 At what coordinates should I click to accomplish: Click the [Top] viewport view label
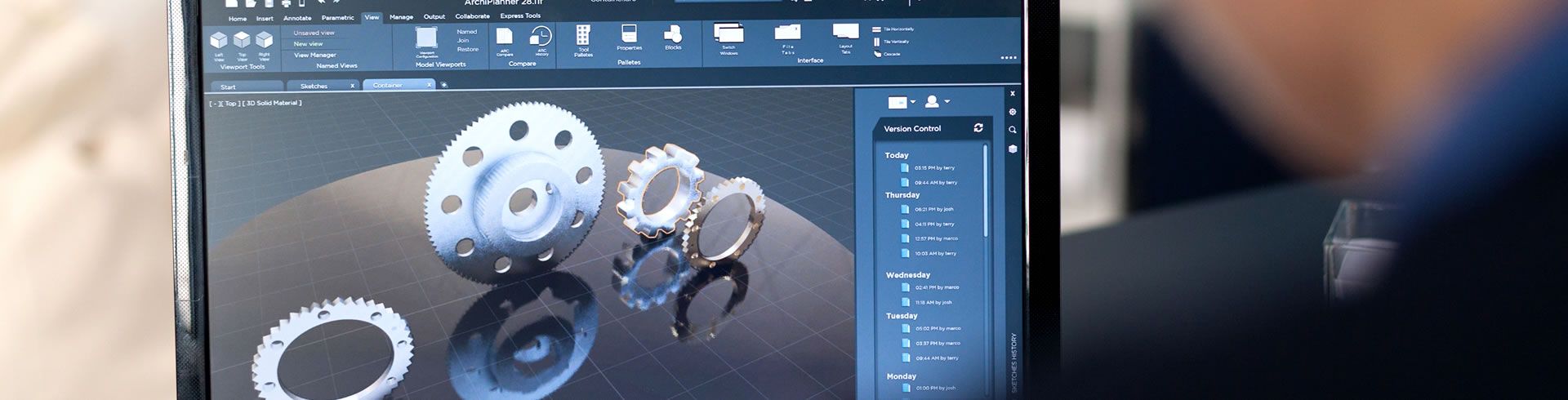click(230, 104)
